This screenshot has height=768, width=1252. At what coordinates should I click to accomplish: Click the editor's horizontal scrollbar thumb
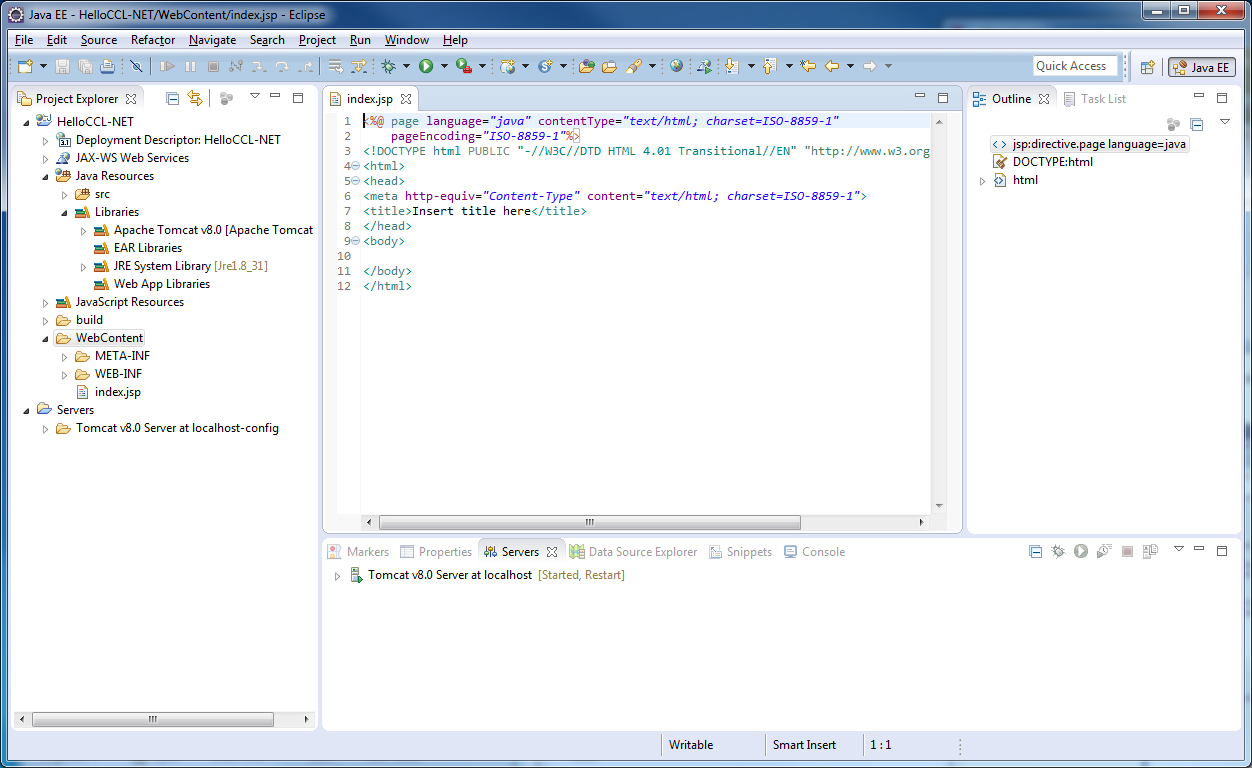589,522
